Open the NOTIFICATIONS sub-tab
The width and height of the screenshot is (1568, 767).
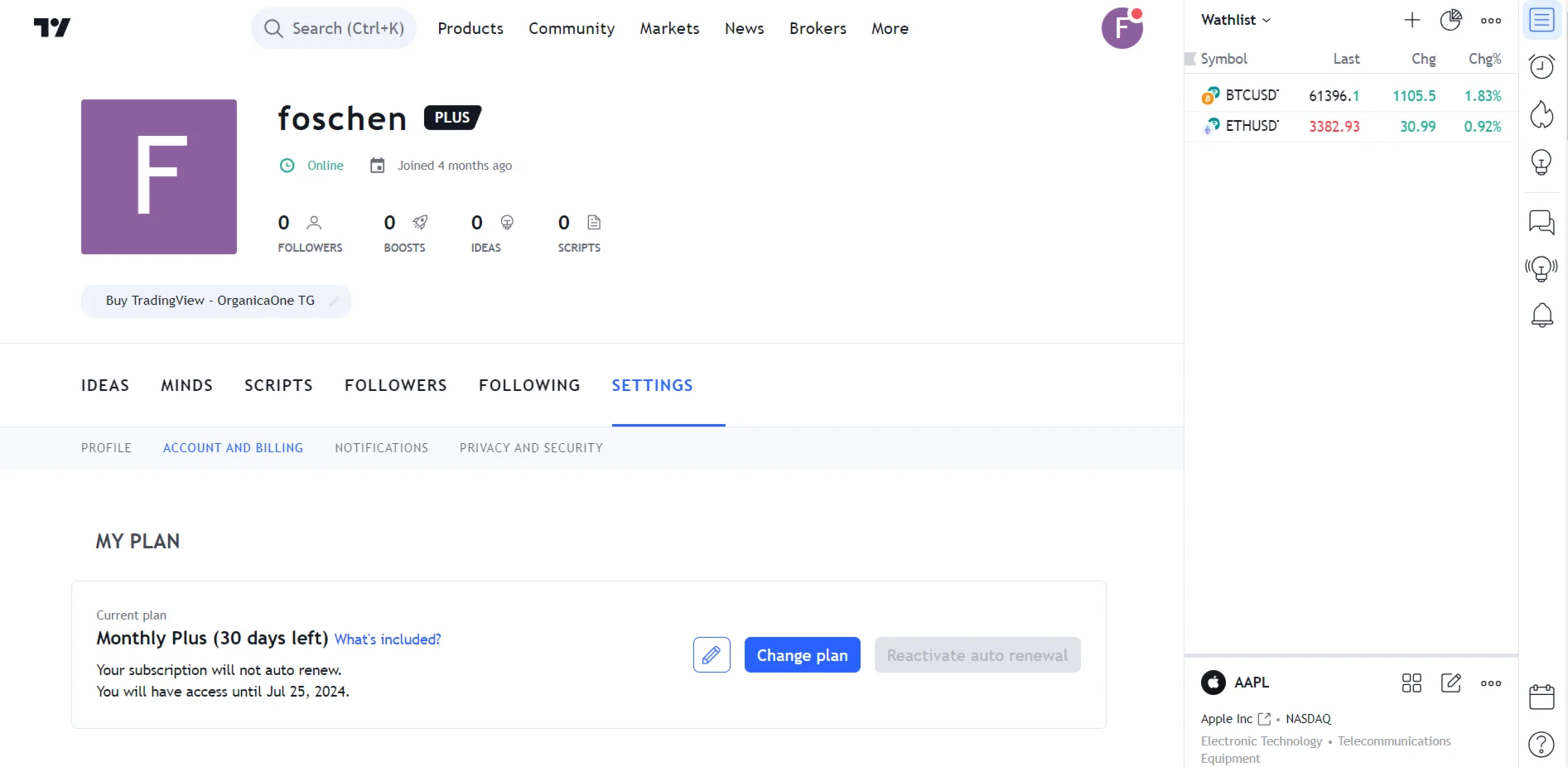[382, 448]
